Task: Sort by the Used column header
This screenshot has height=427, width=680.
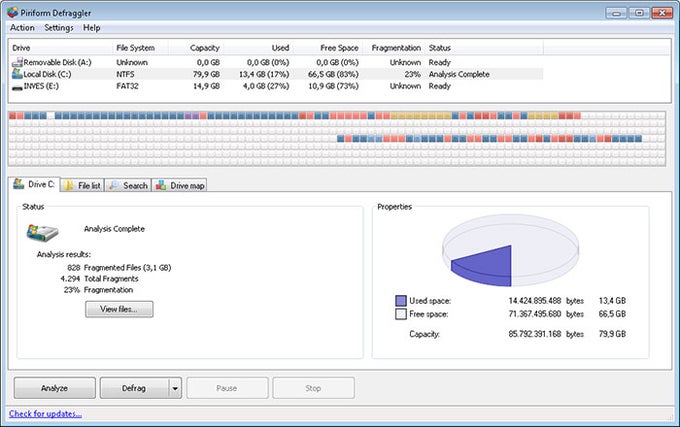Action: click(x=258, y=48)
